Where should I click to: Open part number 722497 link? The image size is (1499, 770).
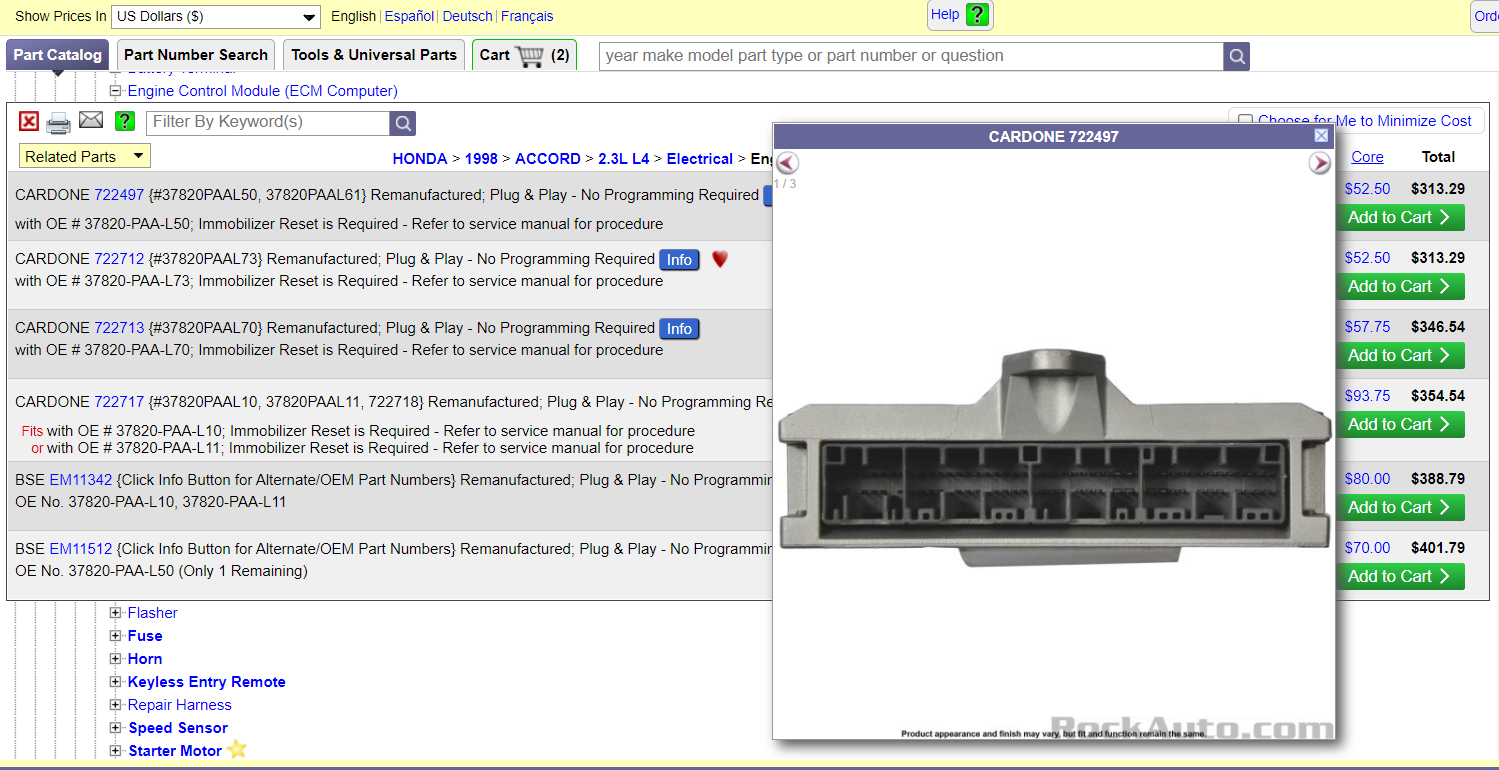[119, 195]
